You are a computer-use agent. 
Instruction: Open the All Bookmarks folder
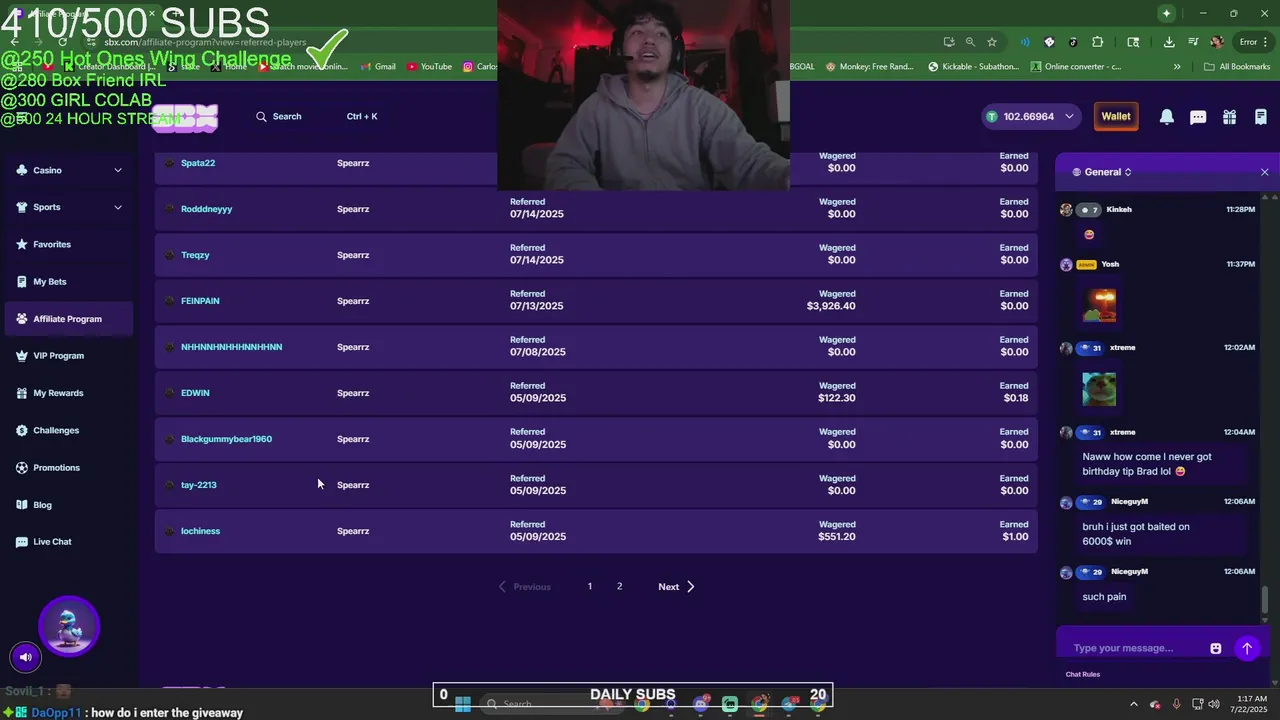1236,67
